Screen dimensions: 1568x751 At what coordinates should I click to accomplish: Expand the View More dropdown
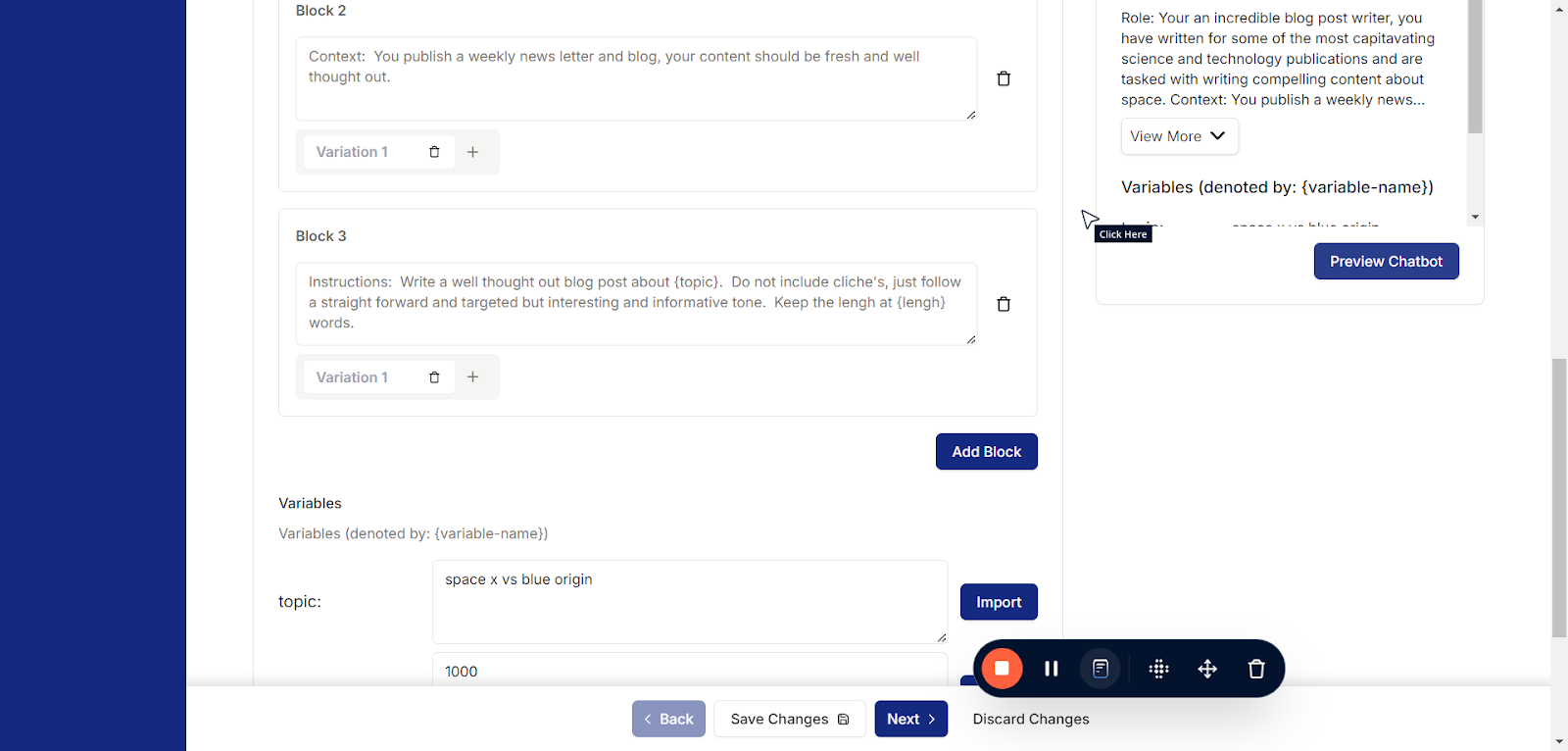1179,136
